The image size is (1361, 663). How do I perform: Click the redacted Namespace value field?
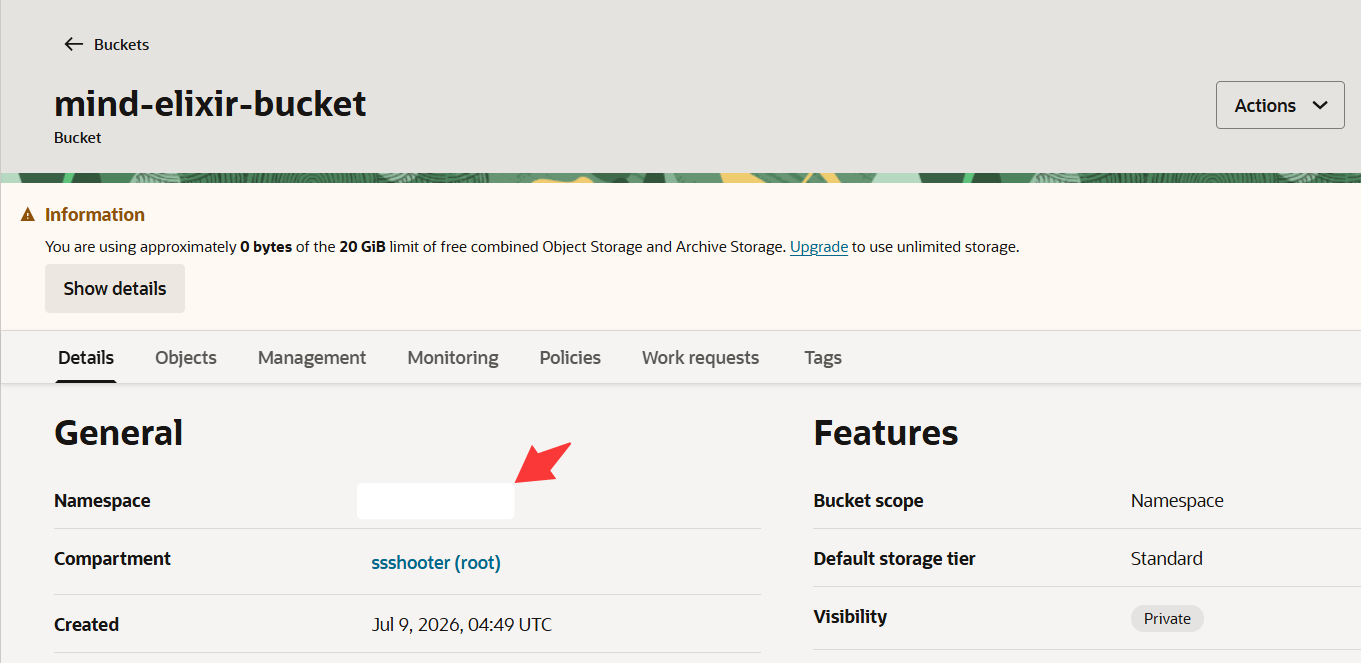(x=436, y=501)
